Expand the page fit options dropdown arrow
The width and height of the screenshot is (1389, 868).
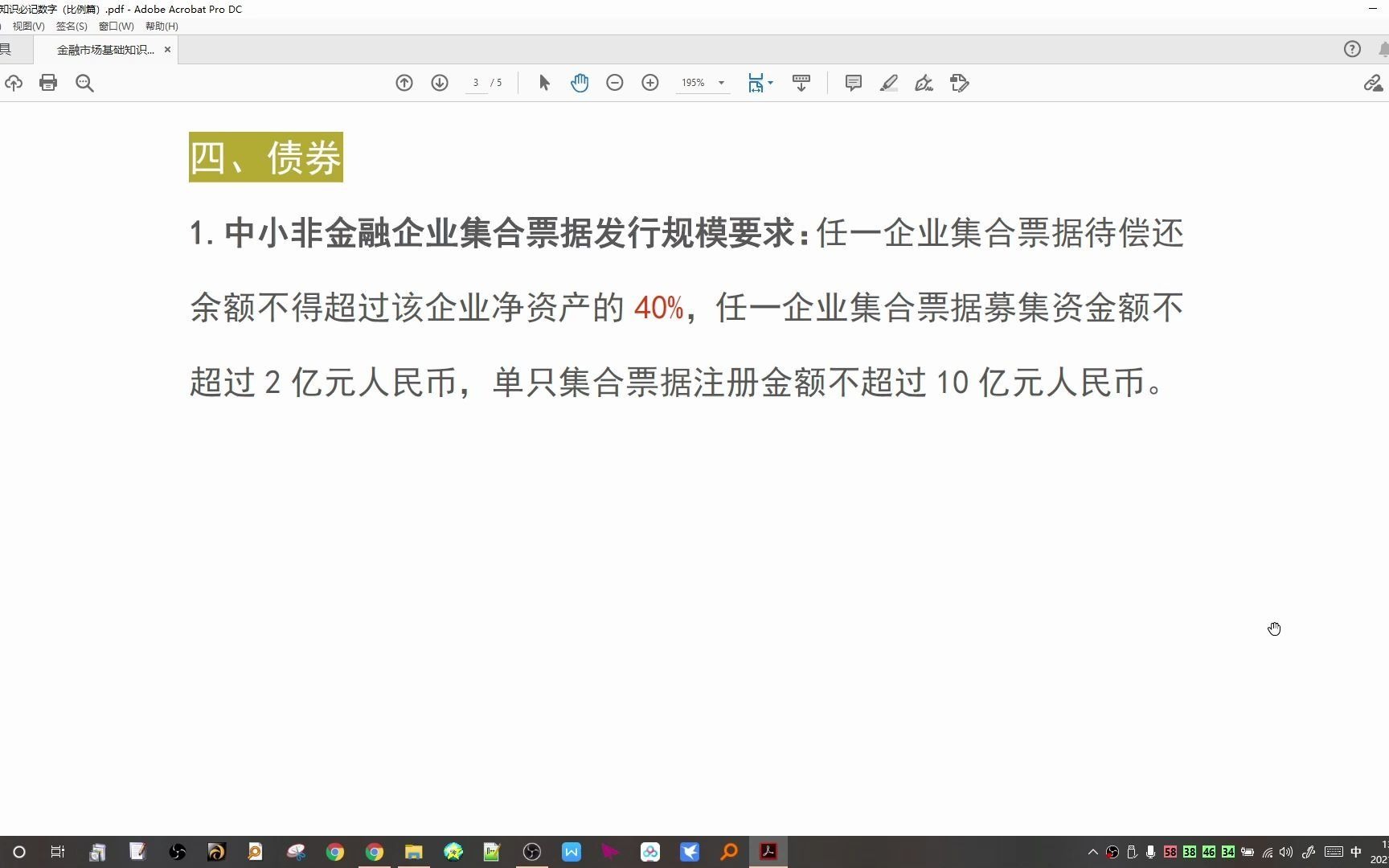tap(771, 83)
